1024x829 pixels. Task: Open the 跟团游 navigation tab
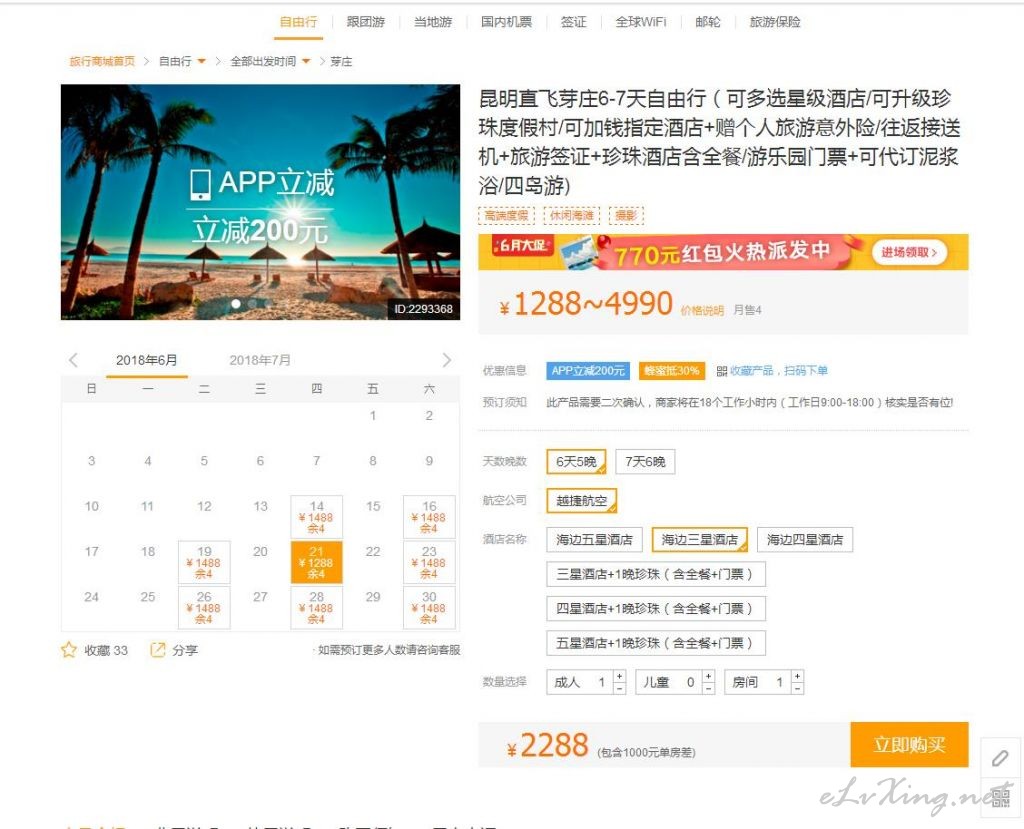click(x=366, y=22)
